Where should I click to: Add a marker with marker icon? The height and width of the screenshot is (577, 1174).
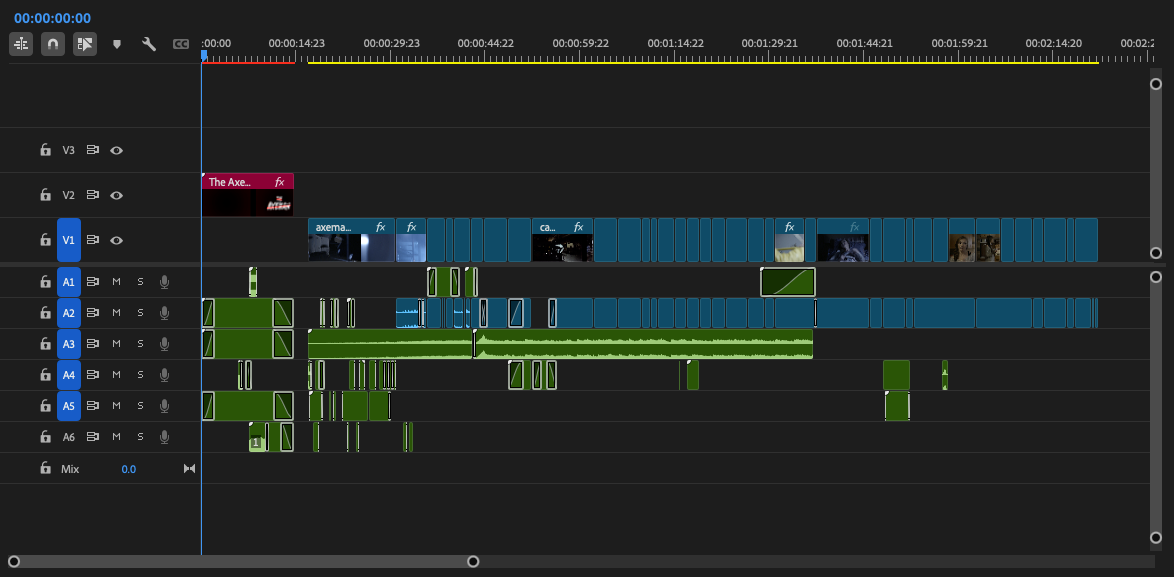[x=117, y=44]
